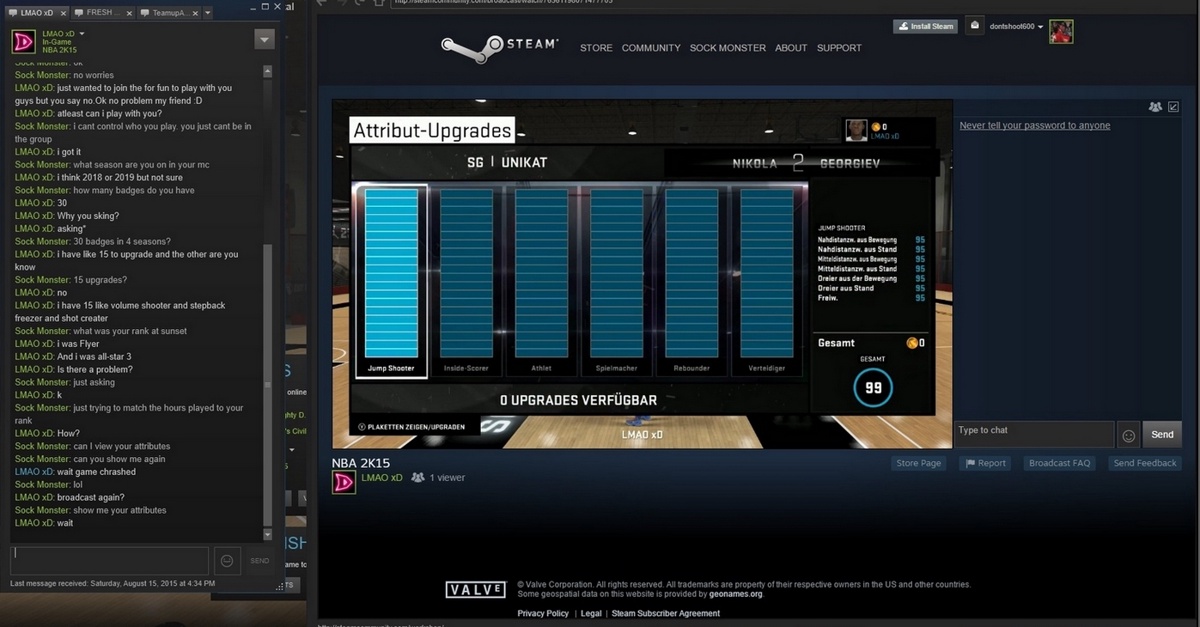The image size is (1200, 627).
Task: Select the Rebounder attribute column
Action: point(692,280)
